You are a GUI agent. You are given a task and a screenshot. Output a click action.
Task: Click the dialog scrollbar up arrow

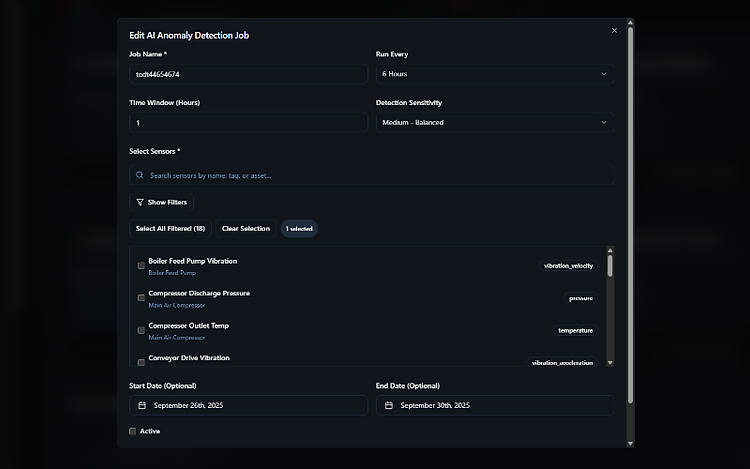pos(630,22)
